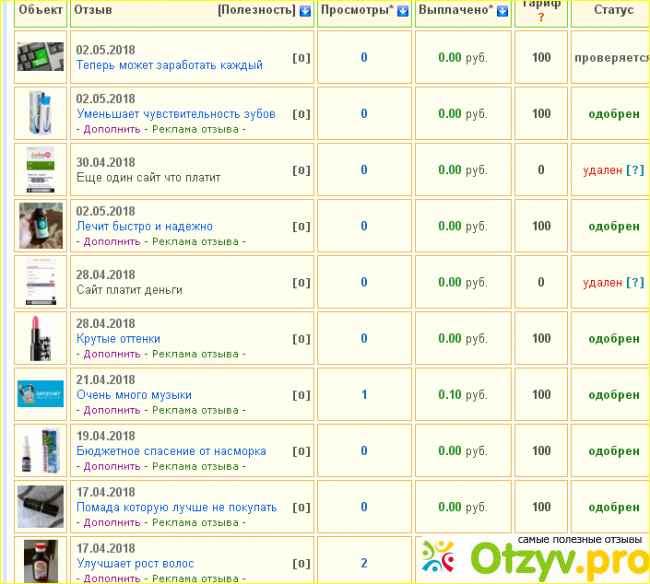Click views count 2 for 'Улучшает рост волос'
This screenshot has height=584, width=650.
[x=364, y=564]
